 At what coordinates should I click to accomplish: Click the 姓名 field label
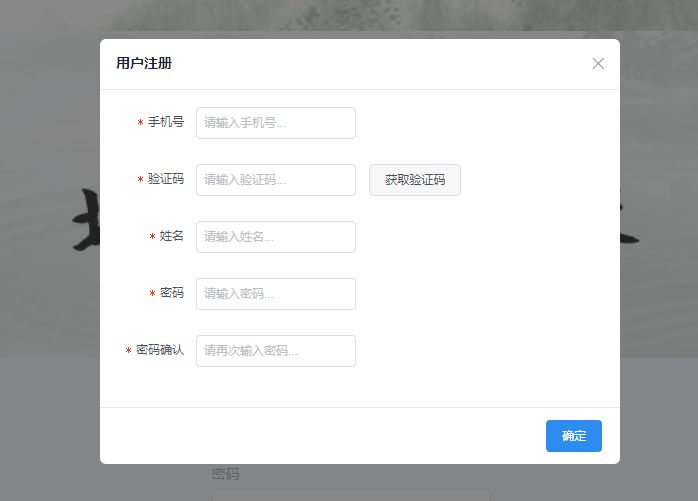[172, 237]
